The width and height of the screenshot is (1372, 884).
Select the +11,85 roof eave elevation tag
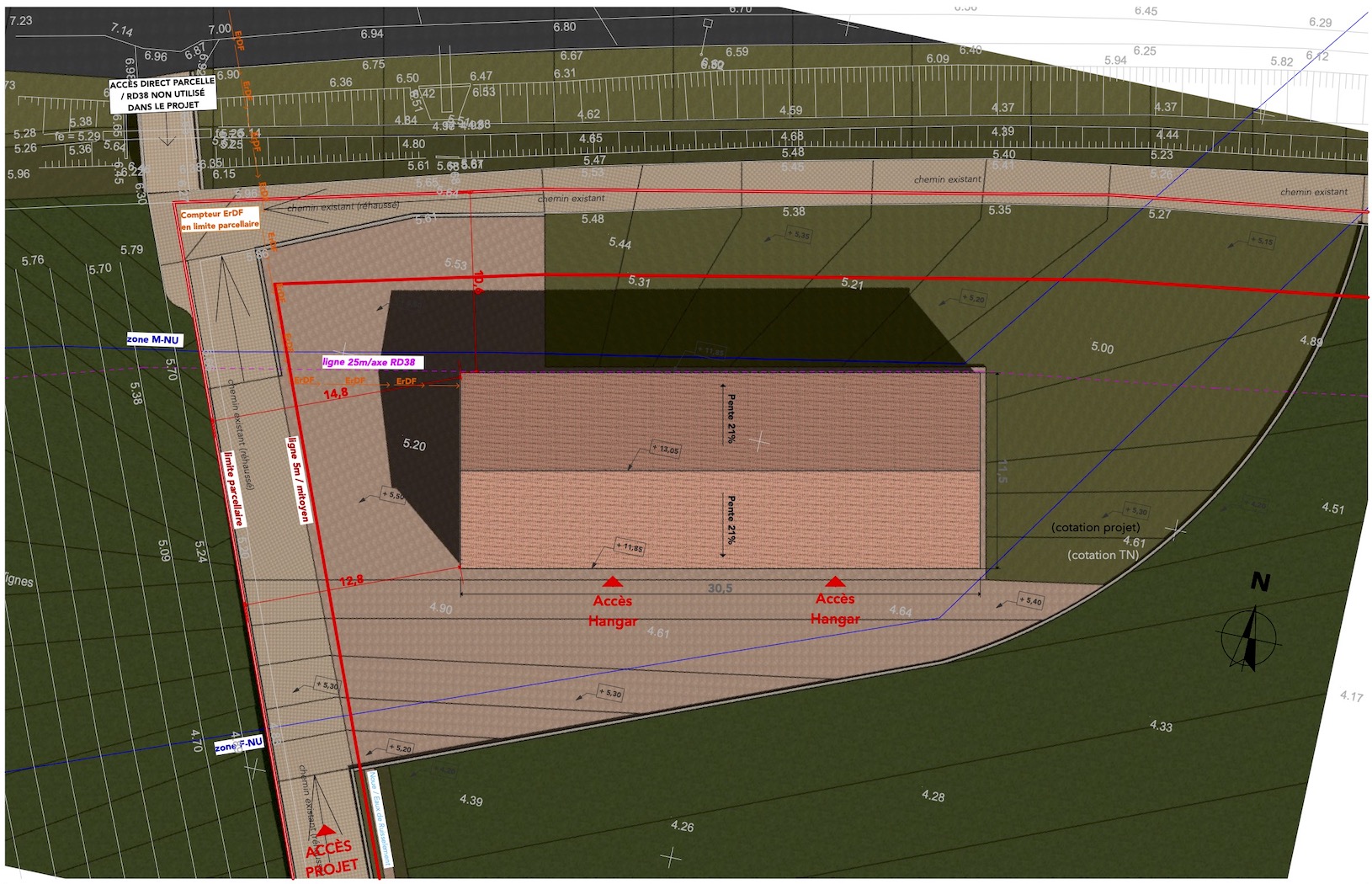(629, 547)
